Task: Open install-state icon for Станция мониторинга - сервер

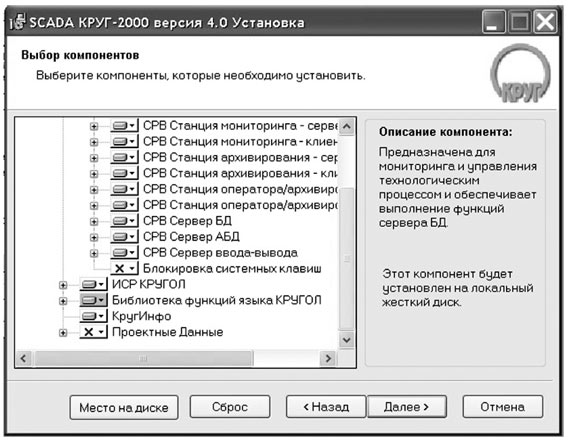Action: pos(124,126)
